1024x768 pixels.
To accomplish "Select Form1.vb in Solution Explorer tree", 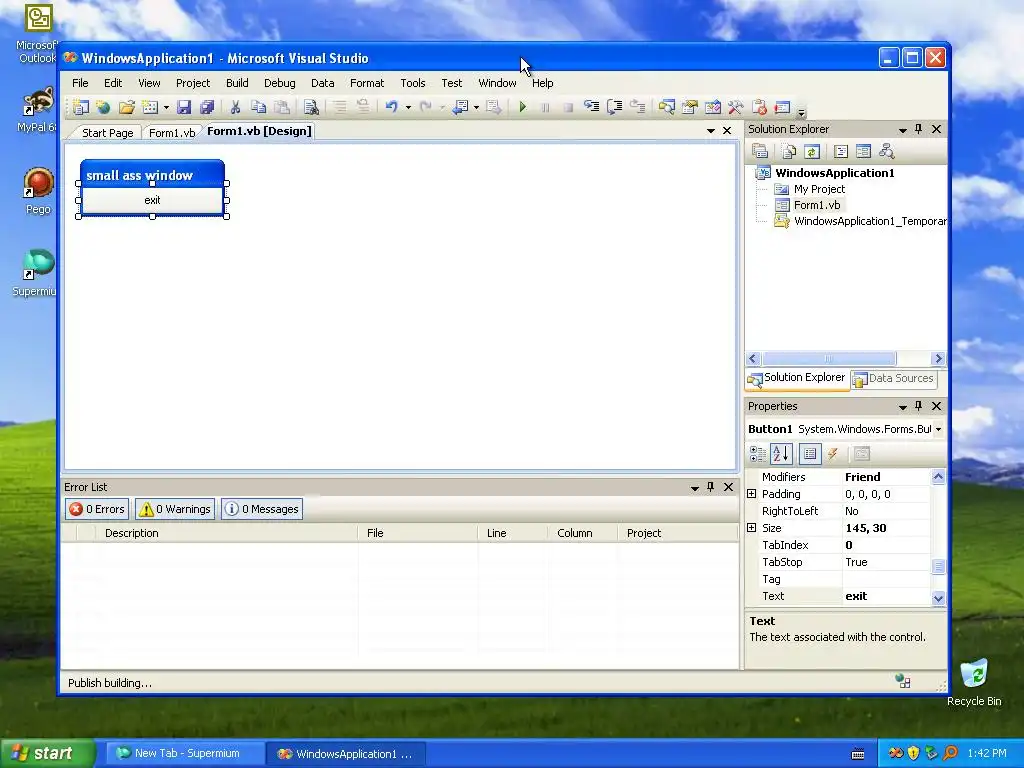I will (x=816, y=205).
